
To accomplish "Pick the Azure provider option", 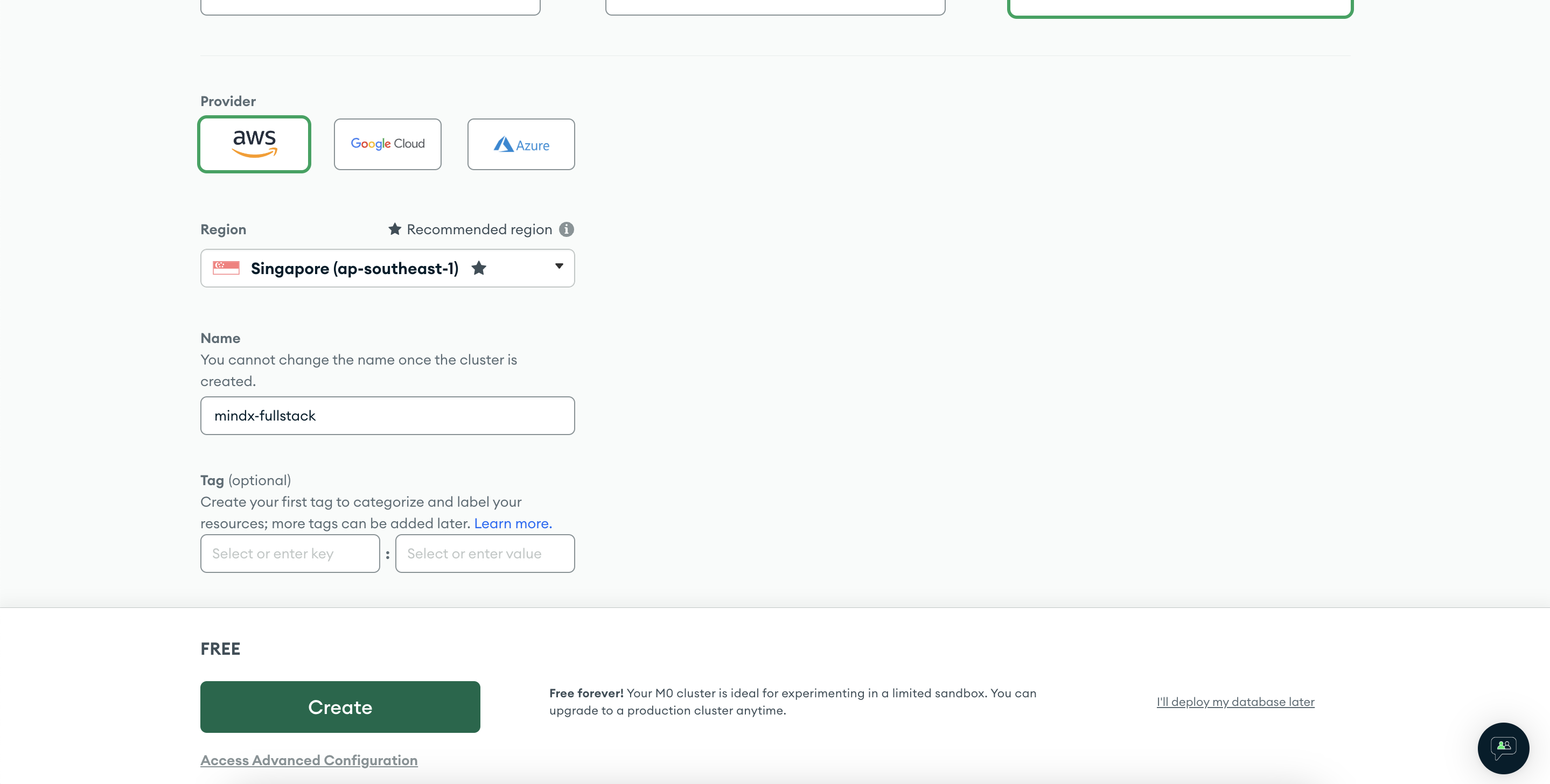I will (520, 144).
